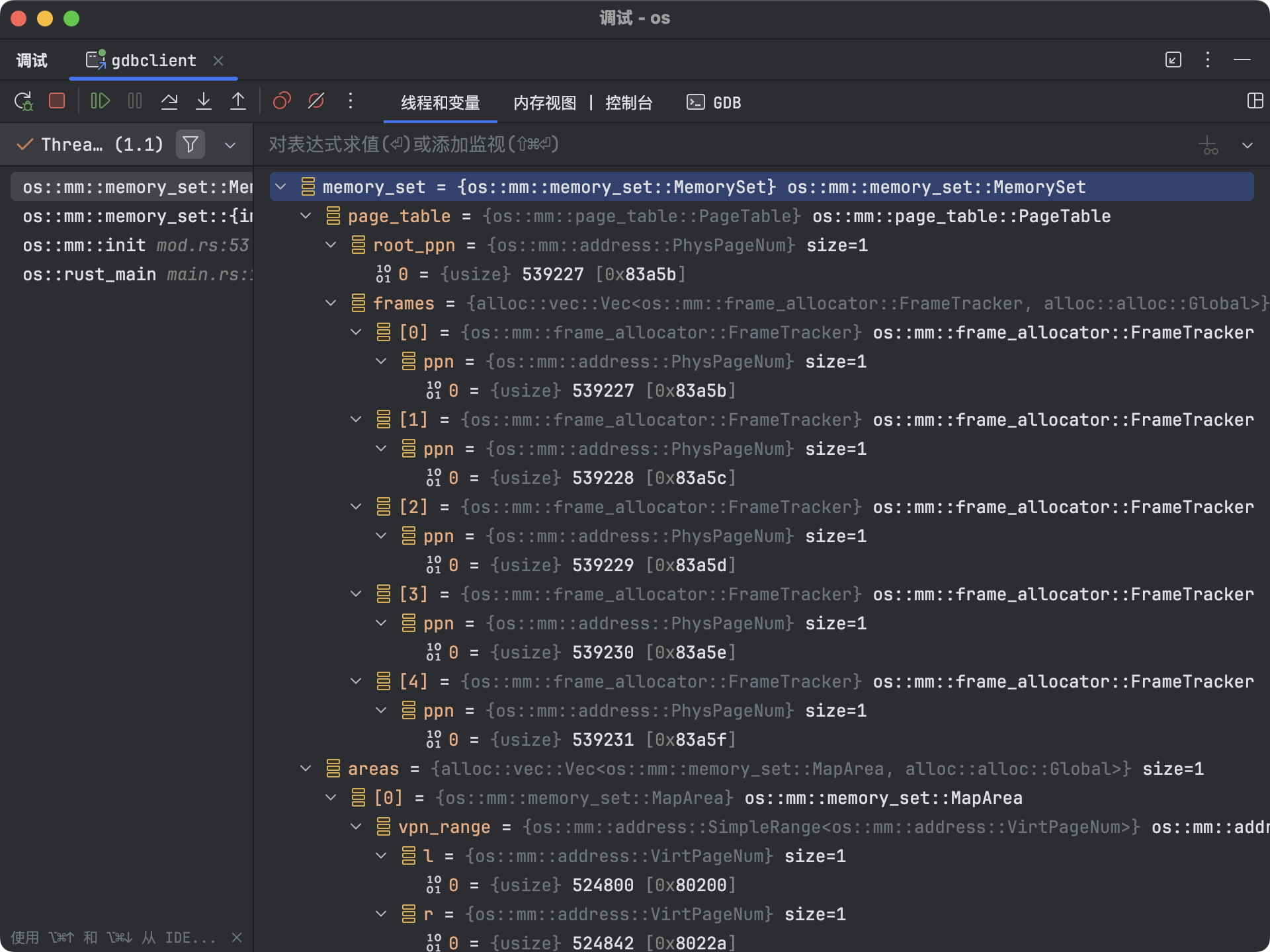Click the Step Into icon

click(204, 101)
